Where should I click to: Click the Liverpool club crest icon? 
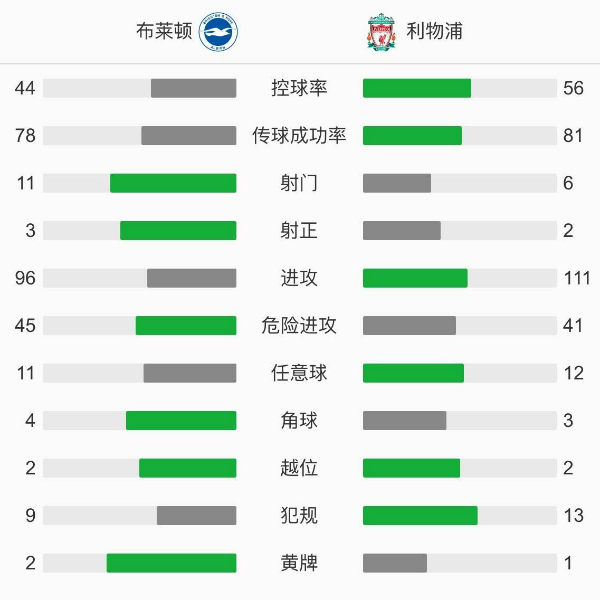point(381,32)
